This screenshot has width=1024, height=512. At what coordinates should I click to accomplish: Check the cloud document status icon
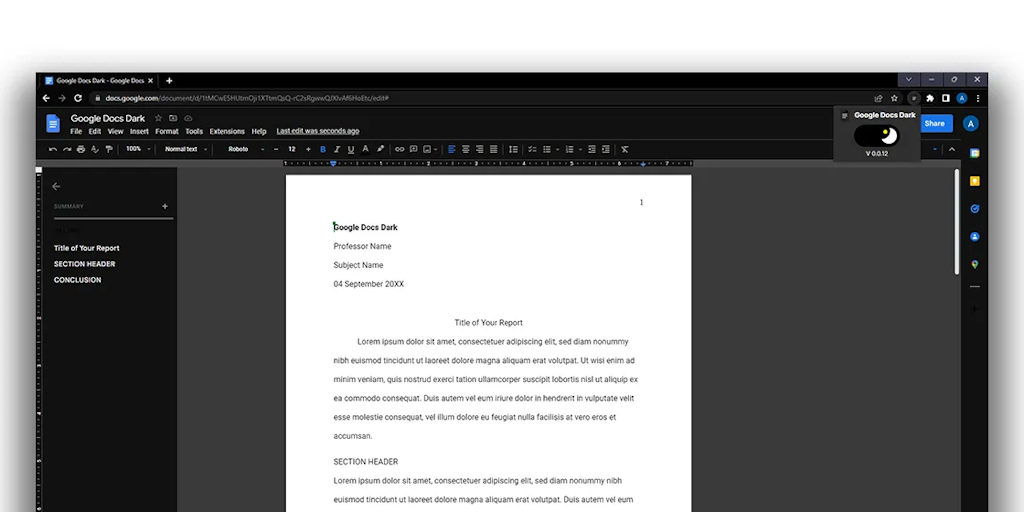coord(188,118)
